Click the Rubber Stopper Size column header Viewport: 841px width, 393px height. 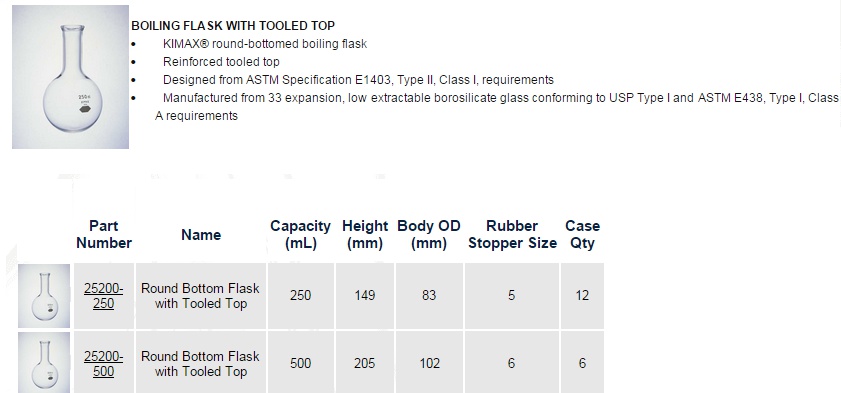[512, 234]
